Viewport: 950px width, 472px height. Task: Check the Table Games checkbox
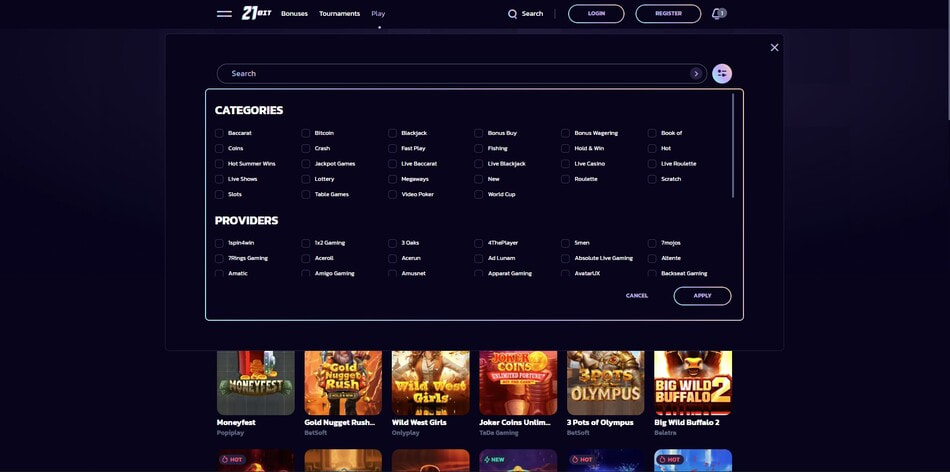pos(306,194)
